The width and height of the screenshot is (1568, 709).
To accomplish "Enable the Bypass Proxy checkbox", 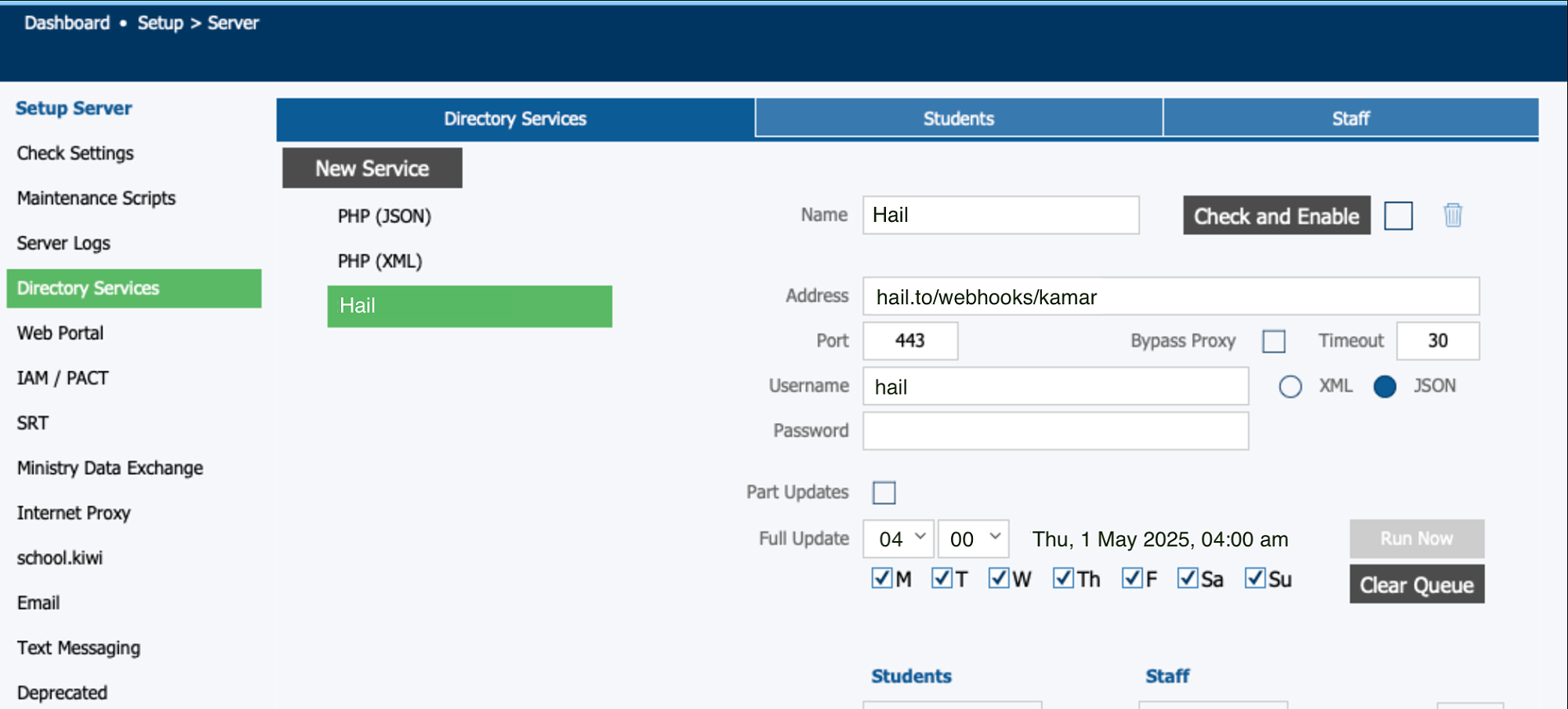I will click(1273, 341).
